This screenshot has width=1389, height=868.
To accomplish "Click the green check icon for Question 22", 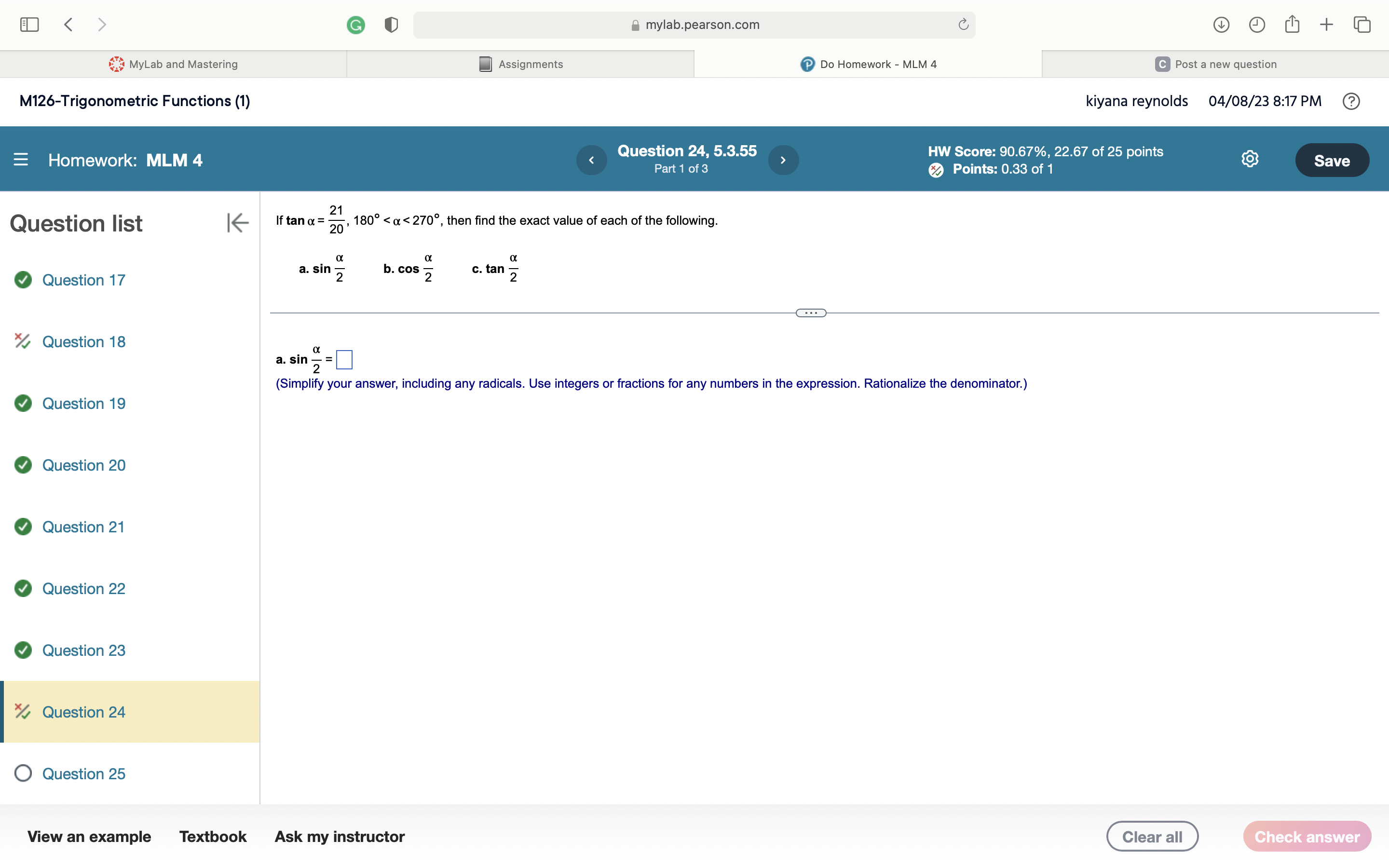I will [23, 588].
